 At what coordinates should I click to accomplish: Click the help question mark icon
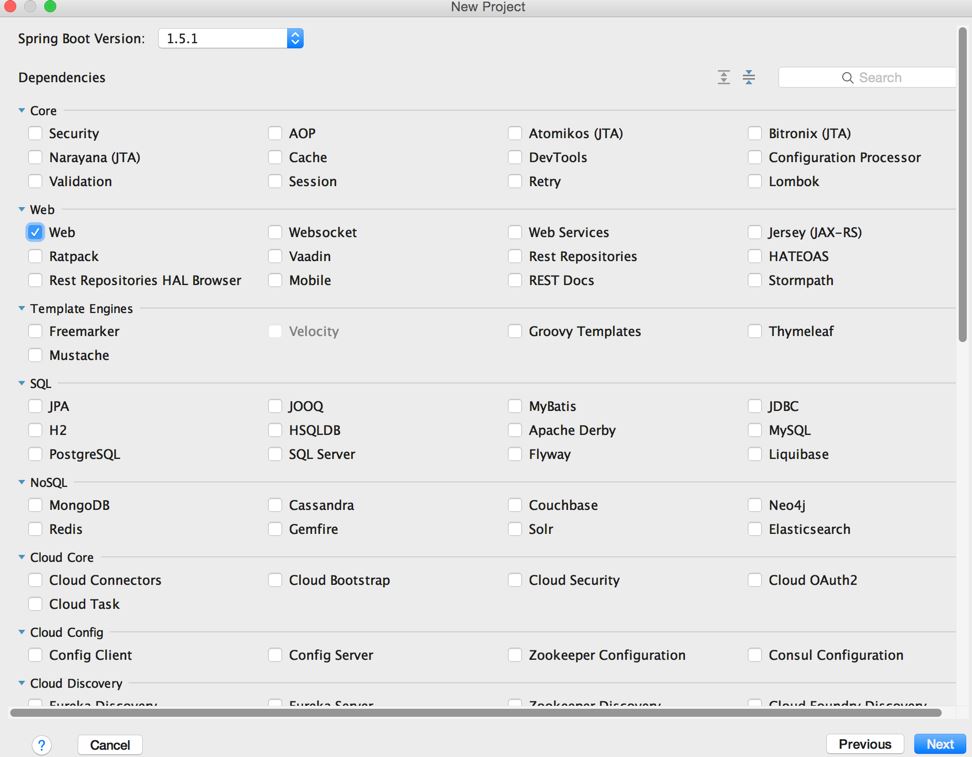42,745
